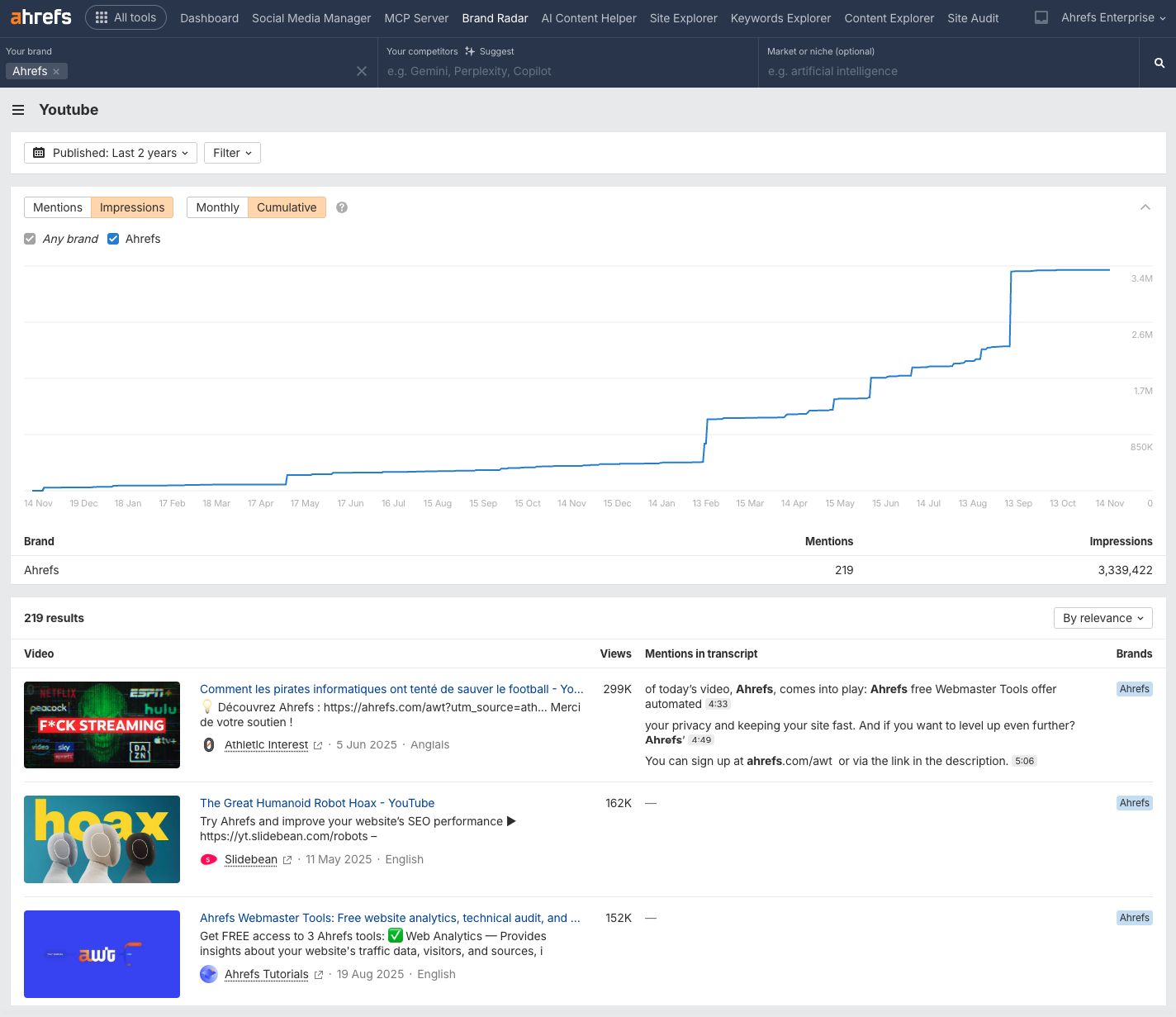Open the Published: Last 2 years dropdown

coord(110,153)
